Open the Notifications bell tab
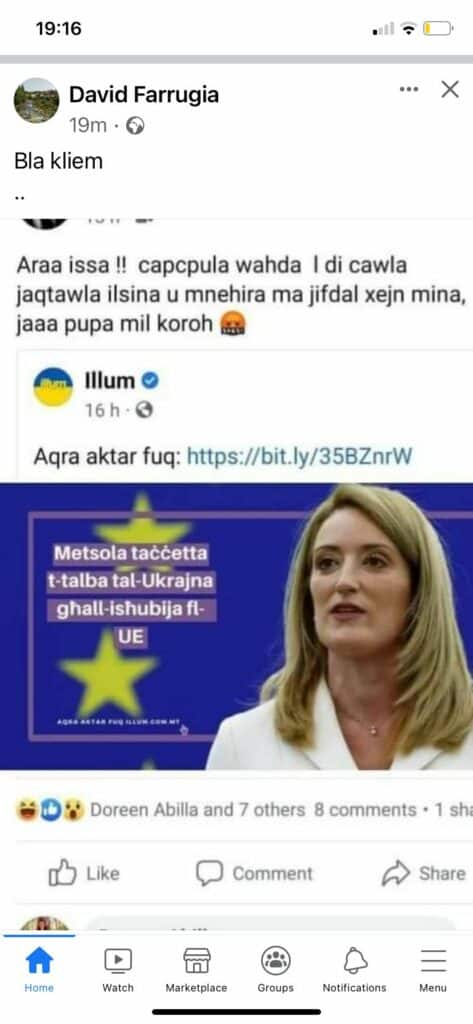This screenshot has width=473, height=1024. coord(355,970)
